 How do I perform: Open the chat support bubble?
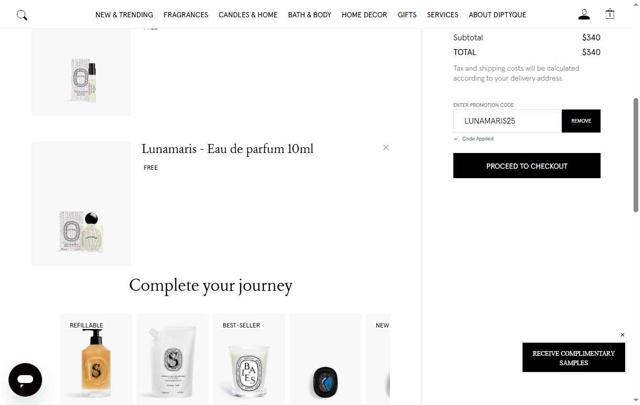tap(25, 380)
